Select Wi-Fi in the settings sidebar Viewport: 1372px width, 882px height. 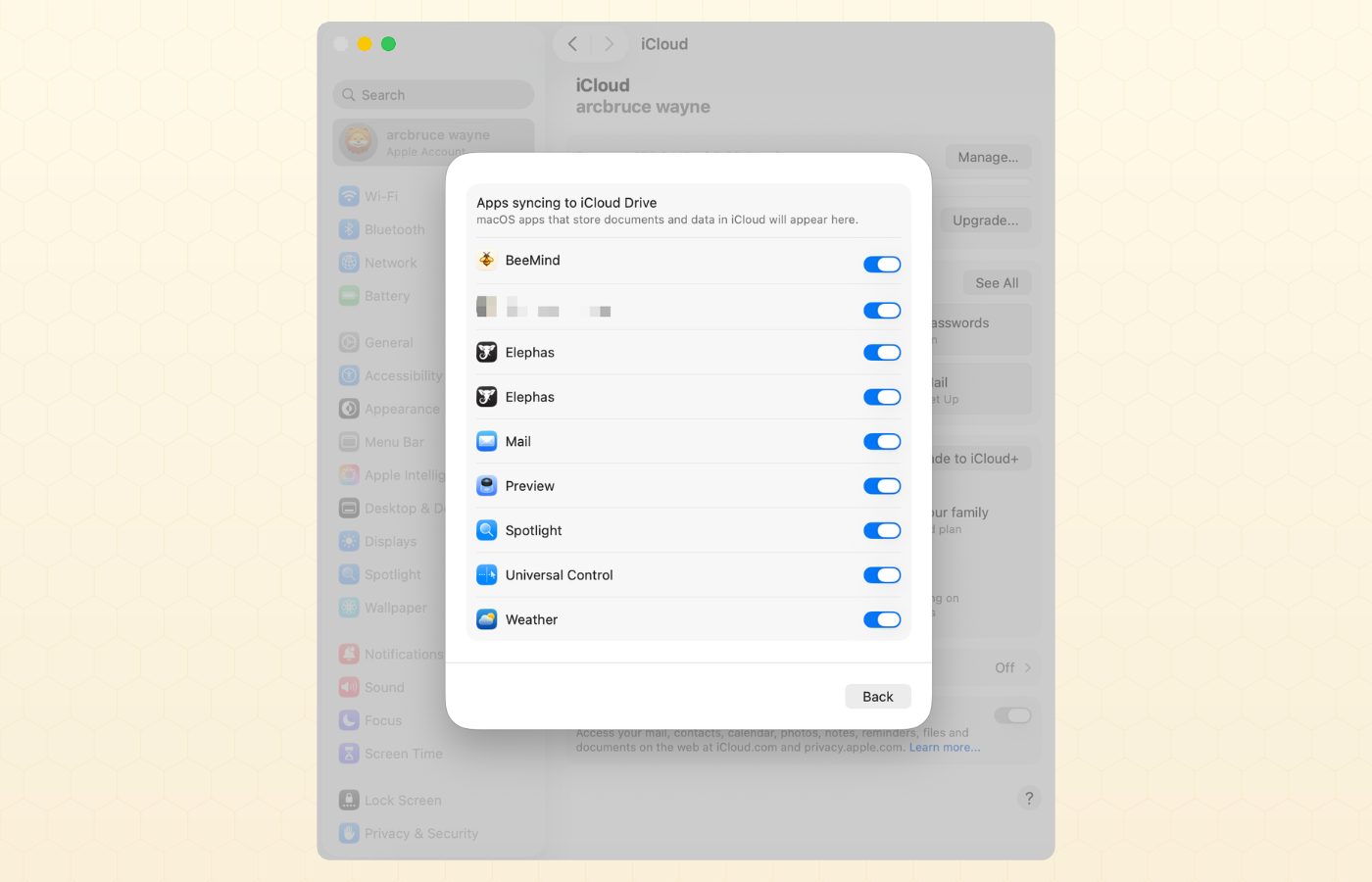point(433,196)
